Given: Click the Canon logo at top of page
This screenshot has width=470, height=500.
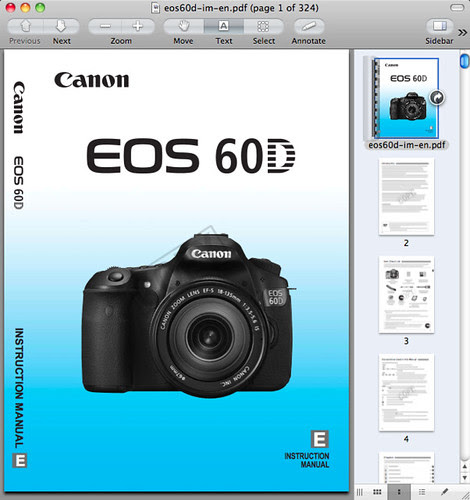Looking at the screenshot, I should click(x=92, y=80).
